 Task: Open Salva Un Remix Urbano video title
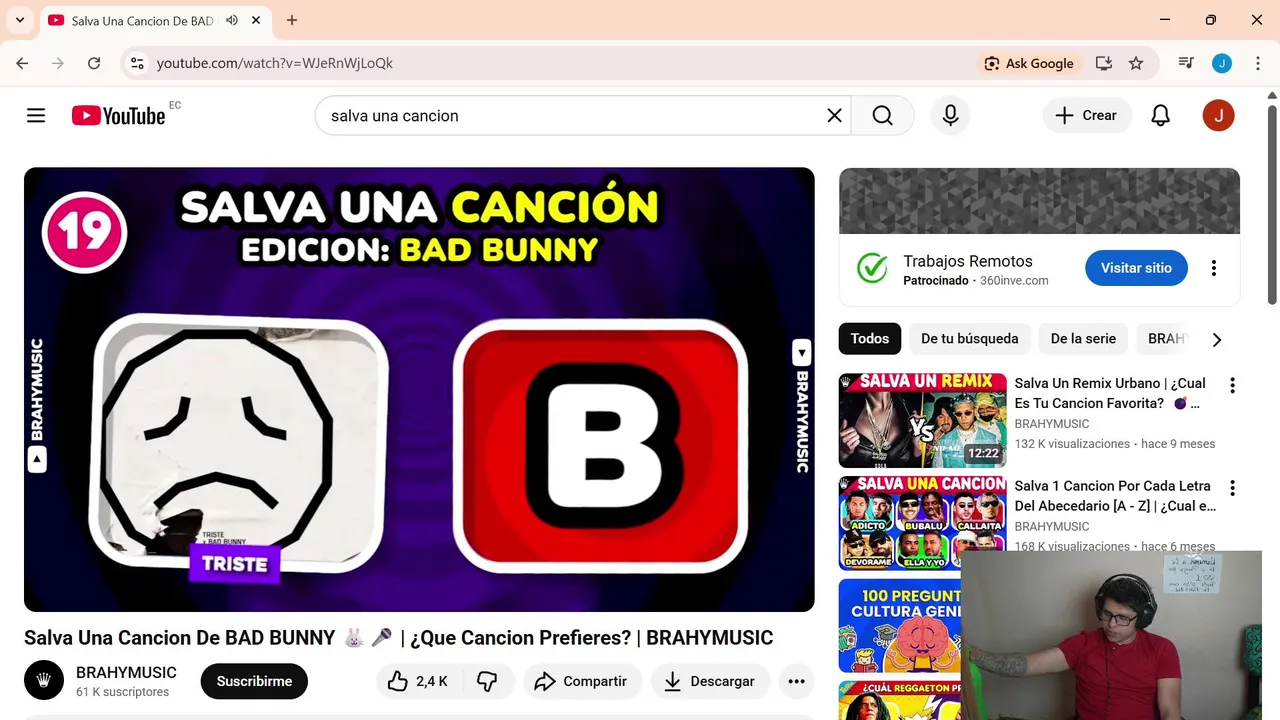tap(1111, 393)
